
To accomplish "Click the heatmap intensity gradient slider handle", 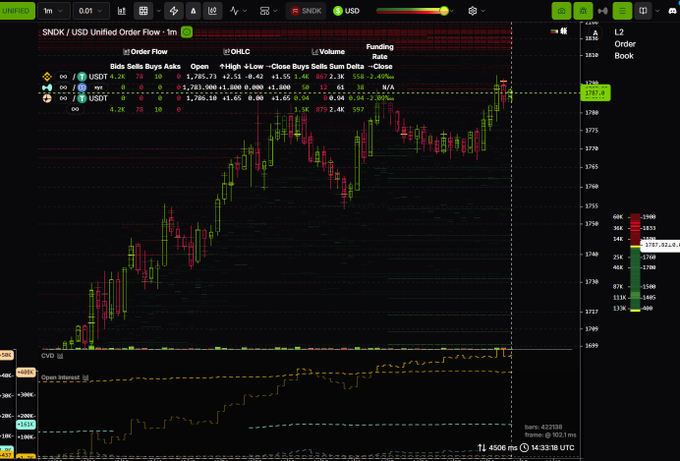I will click(444, 11).
